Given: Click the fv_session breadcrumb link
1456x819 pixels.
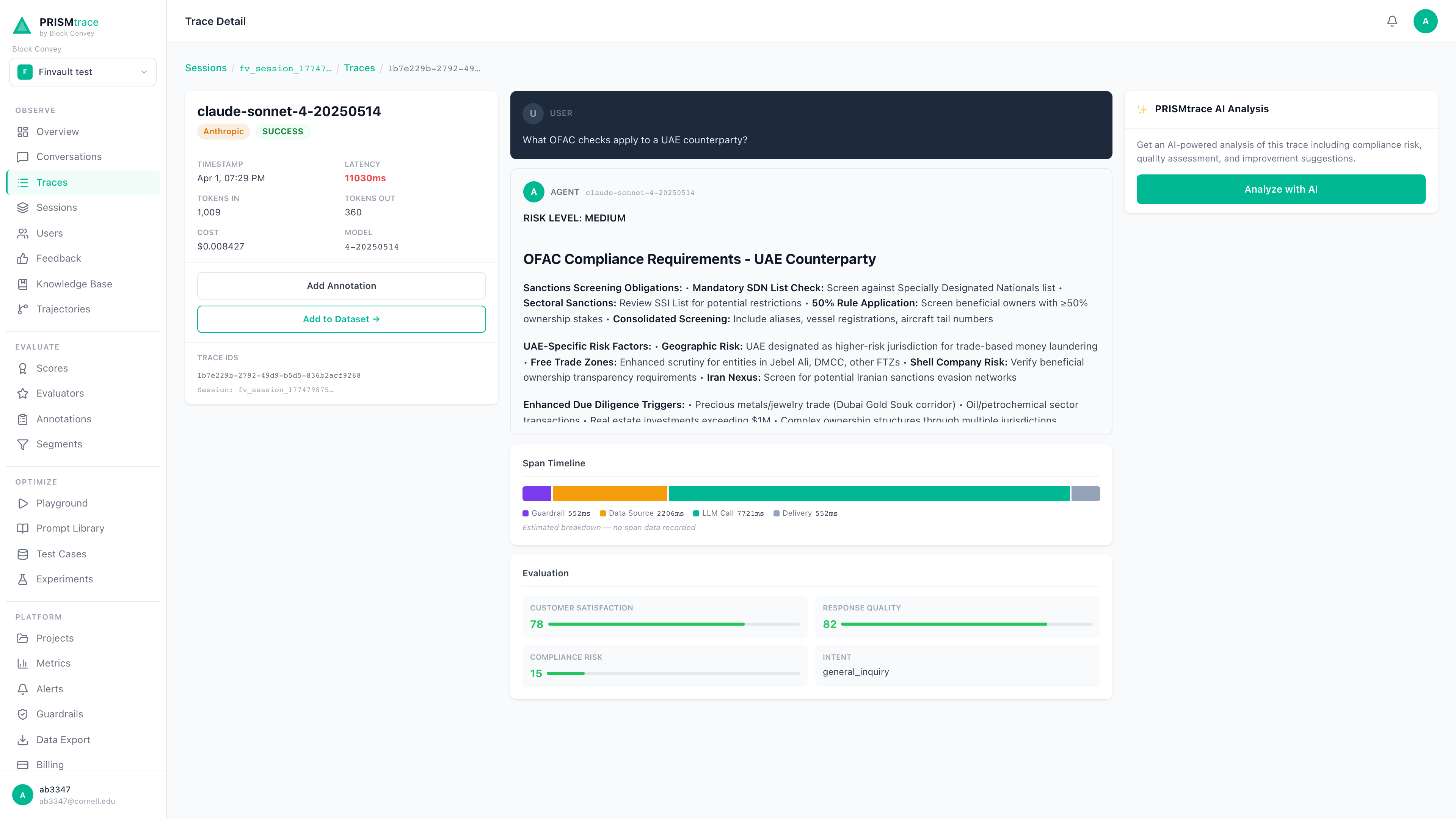Looking at the screenshot, I should click(286, 68).
